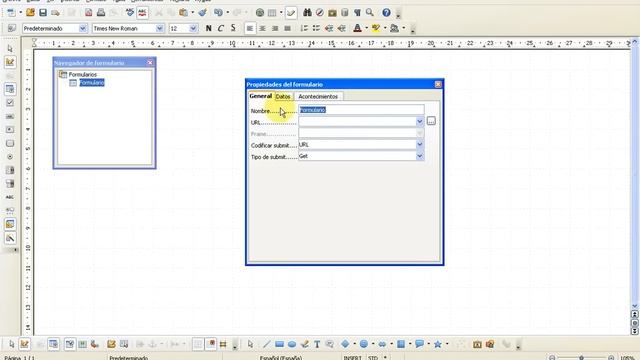The width and height of the screenshot is (640, 360).
Task: Close the Propiedades del formulario dialog
Action: (x=438, y=84)
